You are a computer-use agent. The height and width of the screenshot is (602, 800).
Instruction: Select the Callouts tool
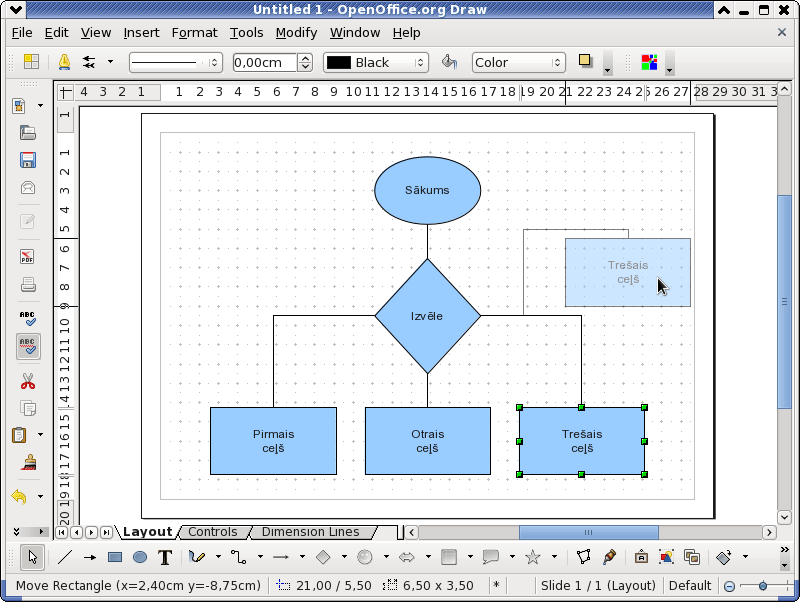(x=490, y=557)
